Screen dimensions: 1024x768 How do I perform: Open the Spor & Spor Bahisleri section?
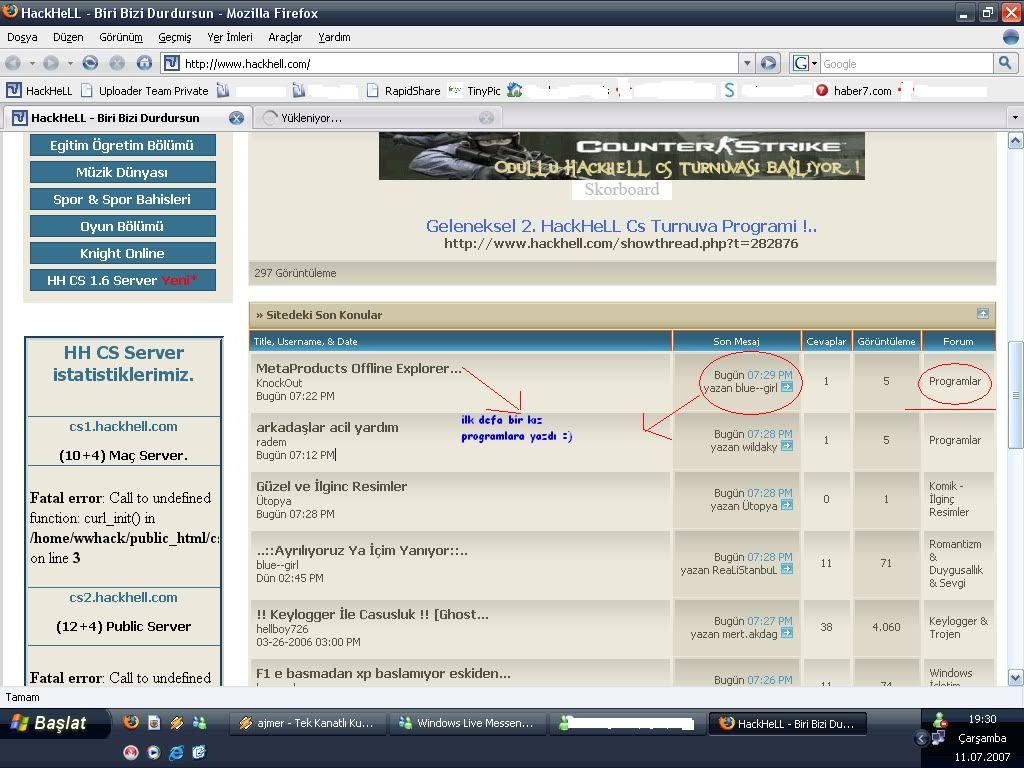click(123, 199)
